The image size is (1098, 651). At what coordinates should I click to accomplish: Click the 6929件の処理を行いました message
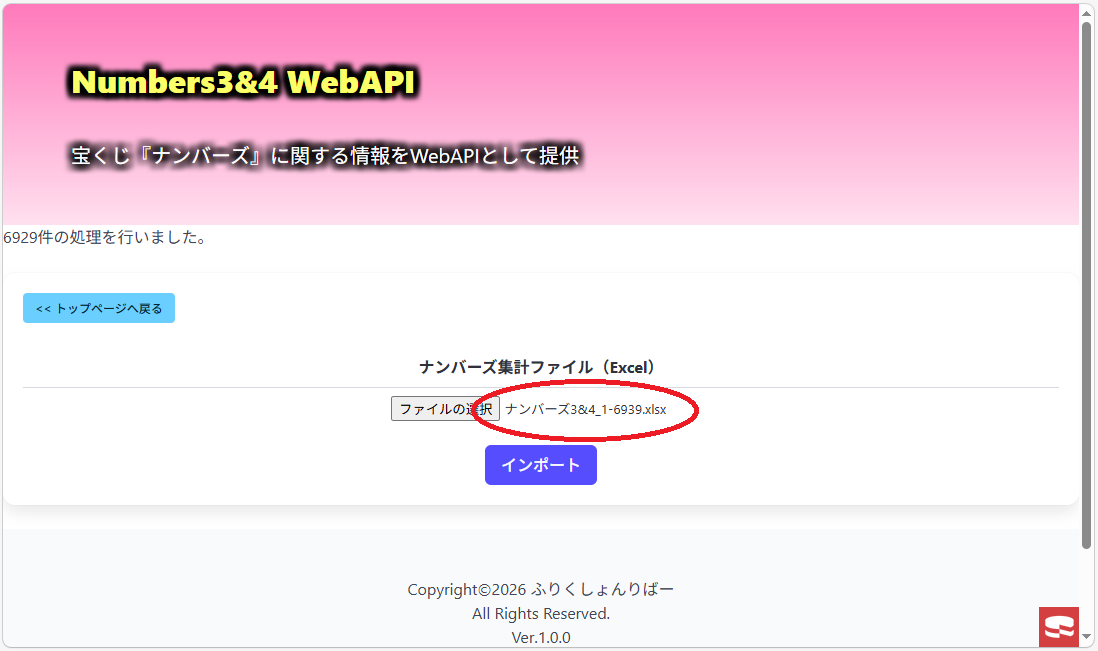(x=105, y=237)
